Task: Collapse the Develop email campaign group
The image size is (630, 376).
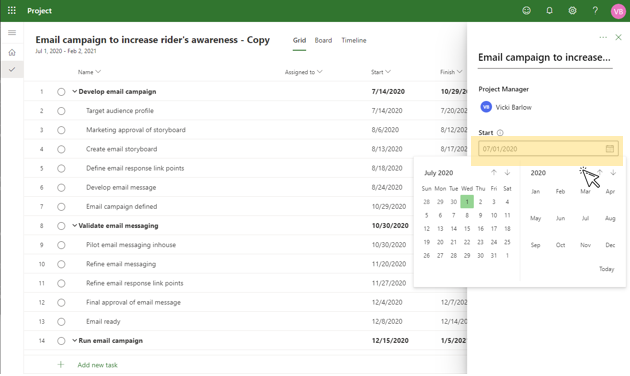Action: click(x=74, y=92)
